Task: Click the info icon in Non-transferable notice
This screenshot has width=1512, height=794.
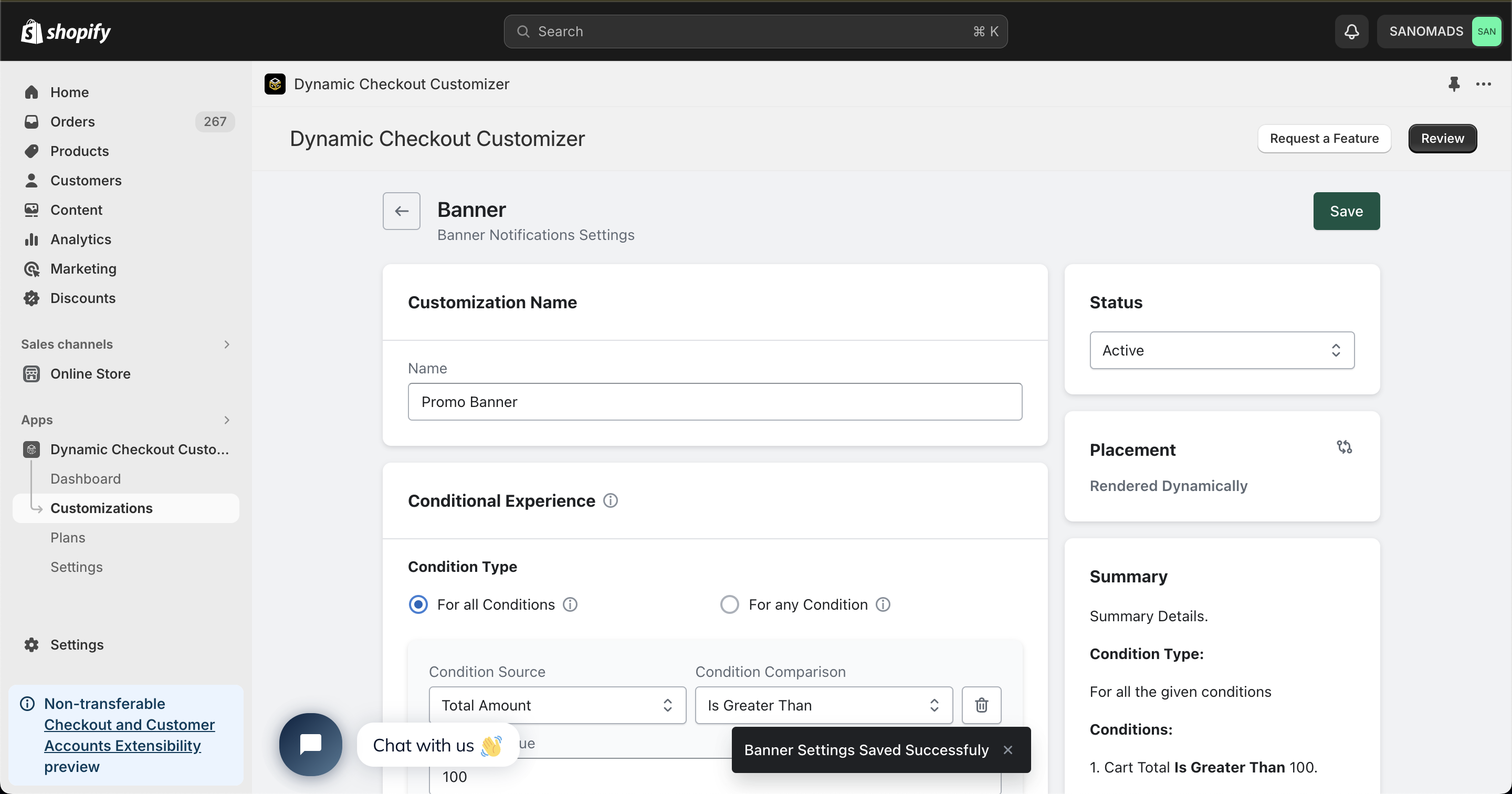Action: coord(28,704)
